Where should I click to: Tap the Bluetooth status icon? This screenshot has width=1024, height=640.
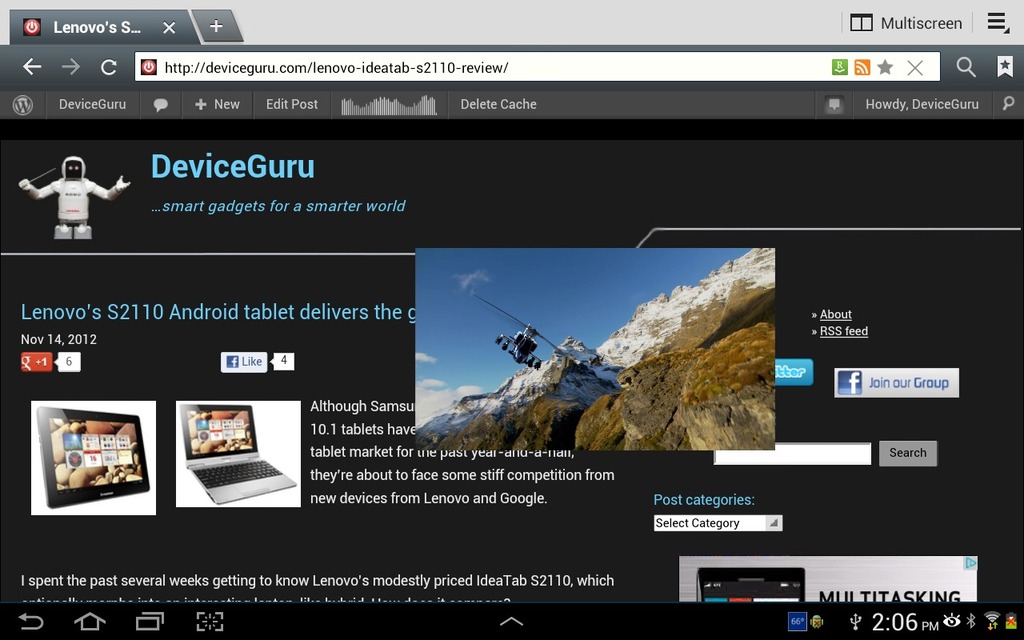point(971,620)
